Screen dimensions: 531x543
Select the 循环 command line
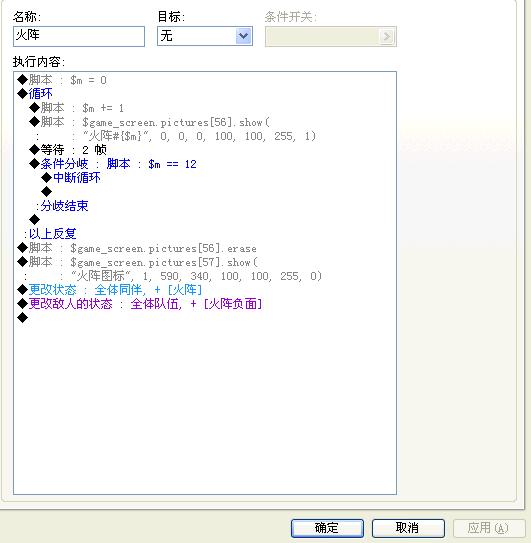(x=35, y=94)
